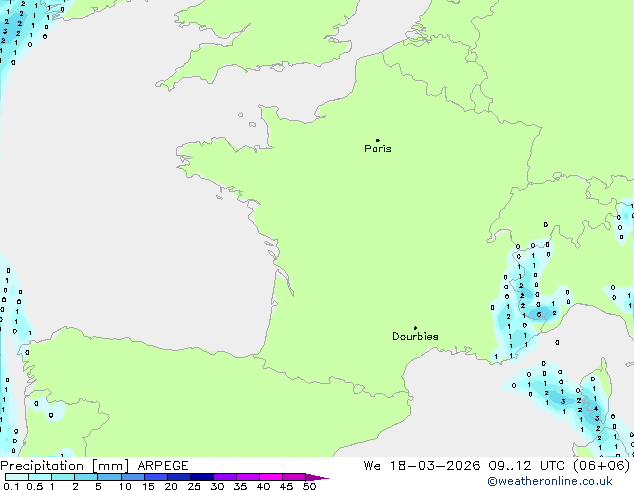The height and width of the screenshot is (490, 634).
Task: Select the Paris location dot marker
Action: coord(378,140)
